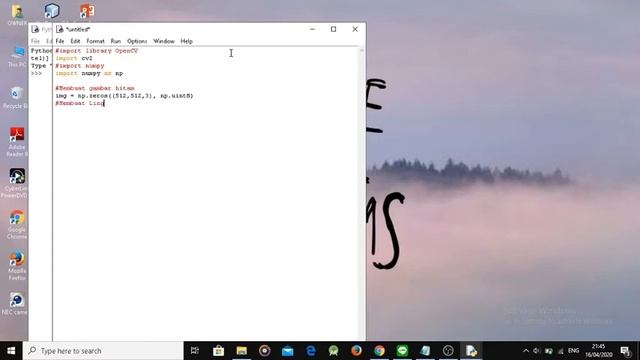
Task: Open the File menu in the untitled editor
Action: (x=60, y=41)
